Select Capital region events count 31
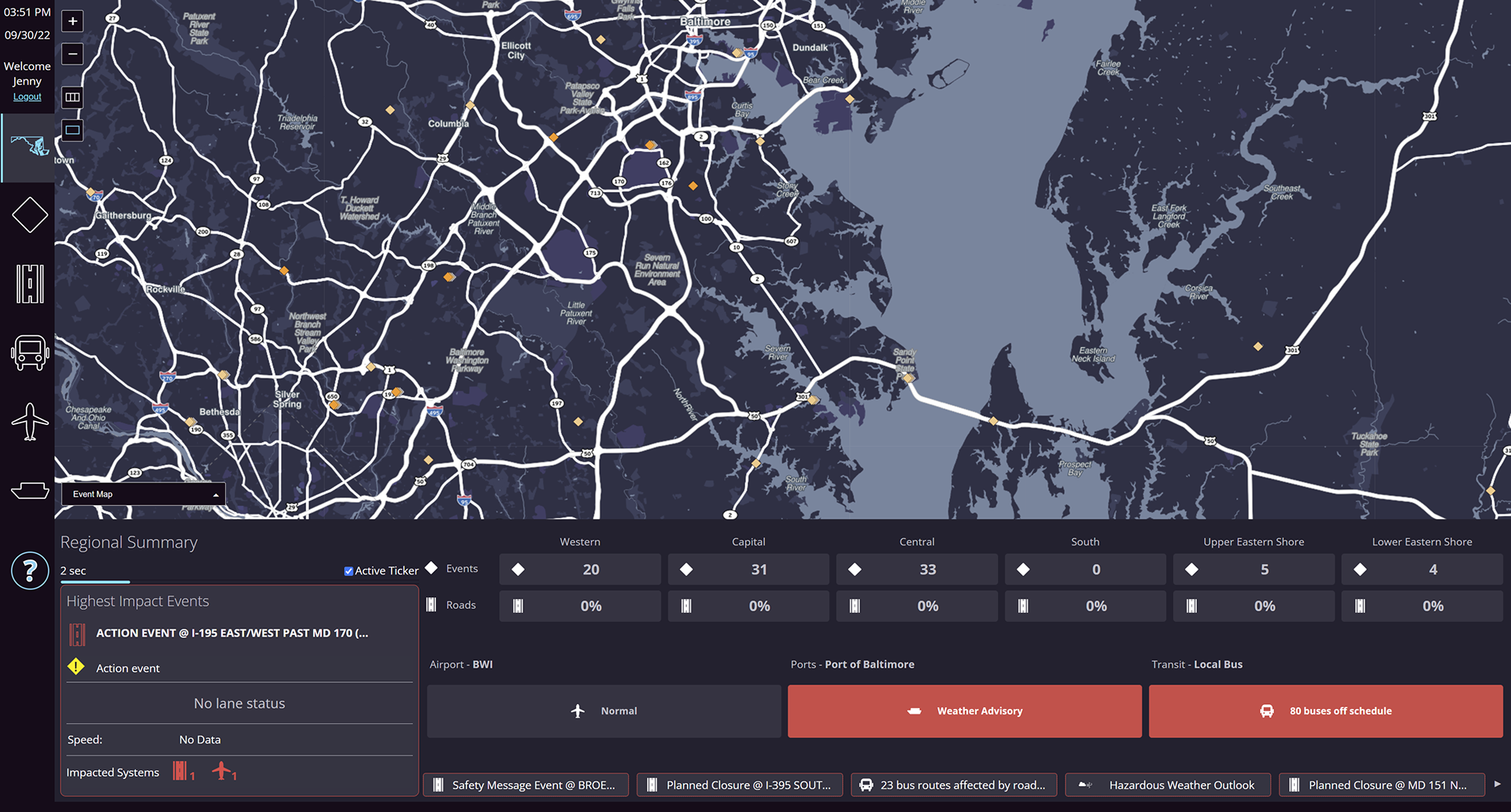Image resolution: width=1511 pixels, height=812 pixels. (x=748, y=569)
